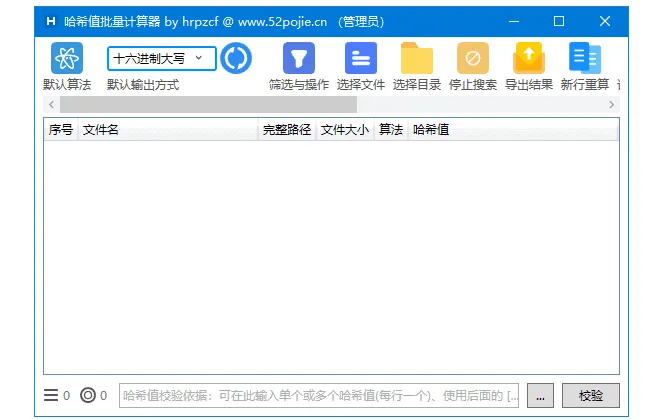Choose files with the 选择文件 icon

click(361, 58)
